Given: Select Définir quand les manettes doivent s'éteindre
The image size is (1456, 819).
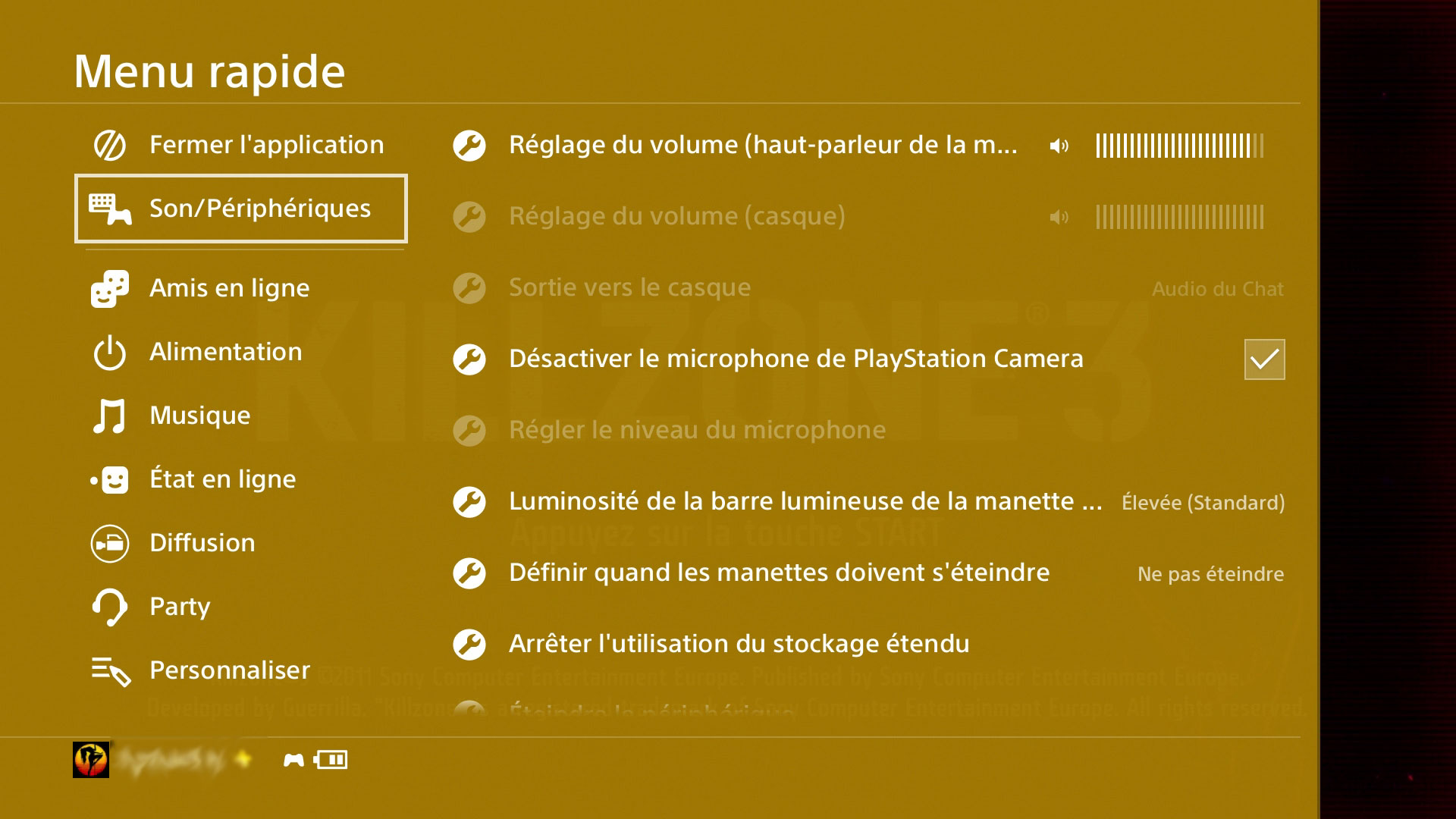Looking at the screenshot, I should [778, 573].
